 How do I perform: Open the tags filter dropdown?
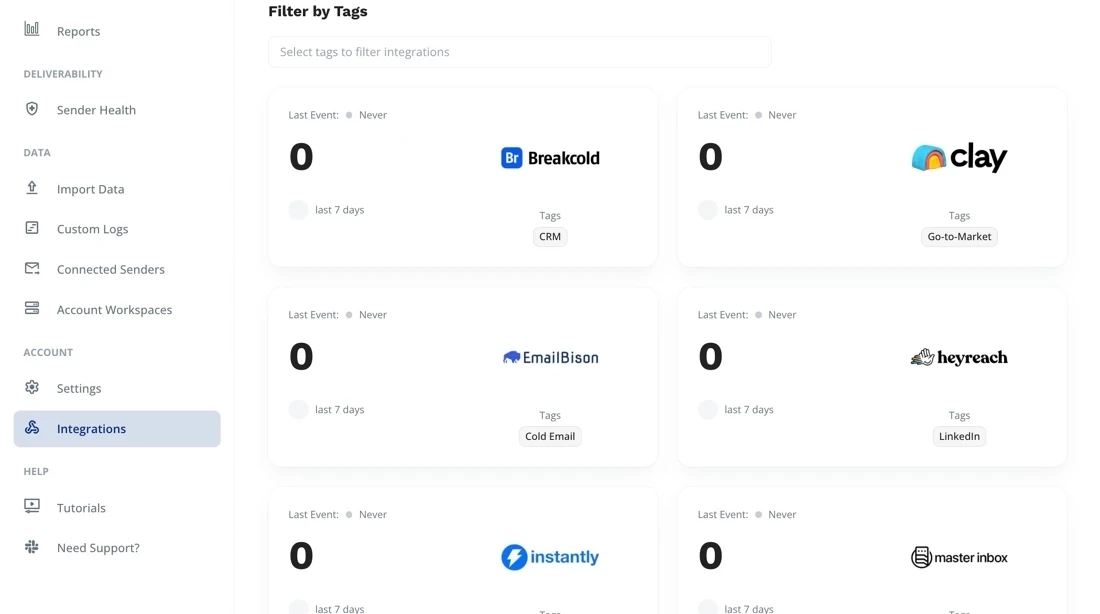coord(519,51)
